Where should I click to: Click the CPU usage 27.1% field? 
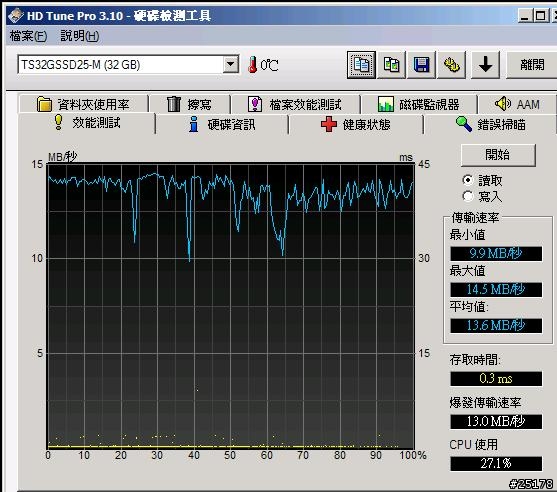pyautogui.click(x=496, y=464)
